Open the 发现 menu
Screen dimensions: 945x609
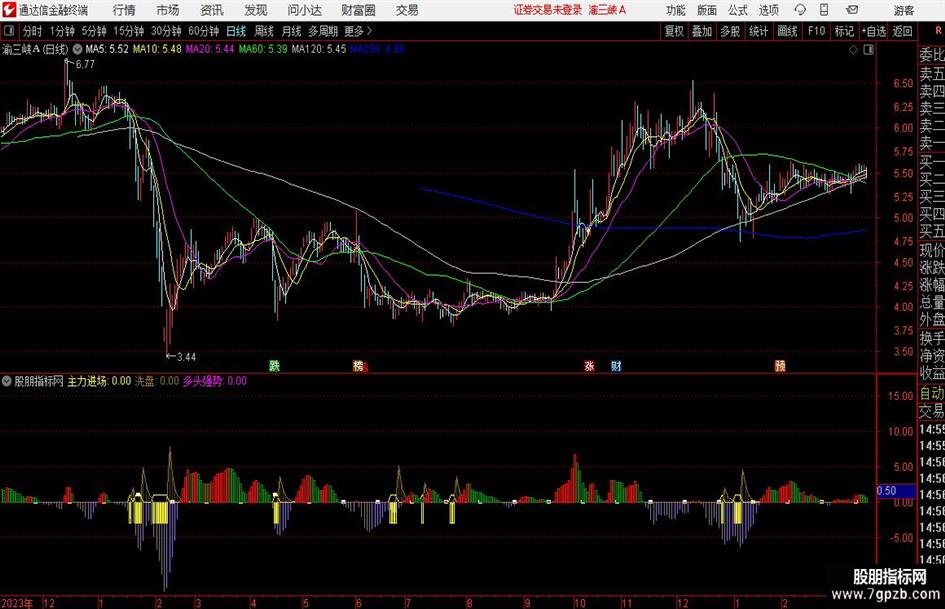click(x=256, y=10)
